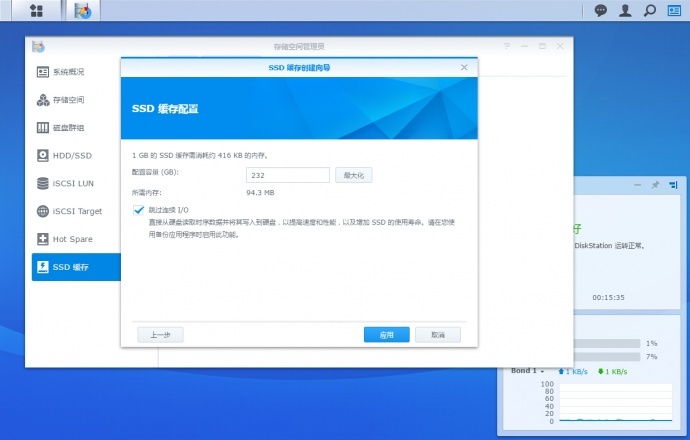Click the 应用 apply button
The height and width of the screenshot is (440, 690).
tap(386, 335)
